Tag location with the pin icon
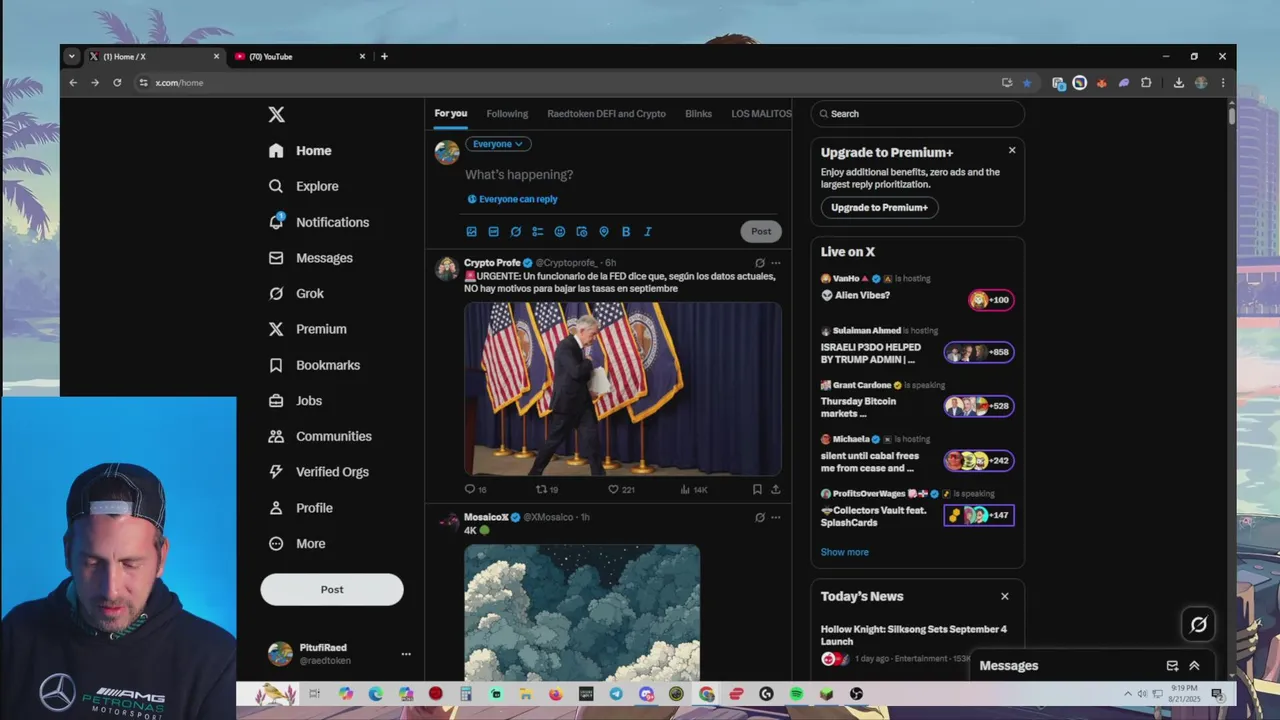This screenshot has height=720, width=1280. [604, 232]
